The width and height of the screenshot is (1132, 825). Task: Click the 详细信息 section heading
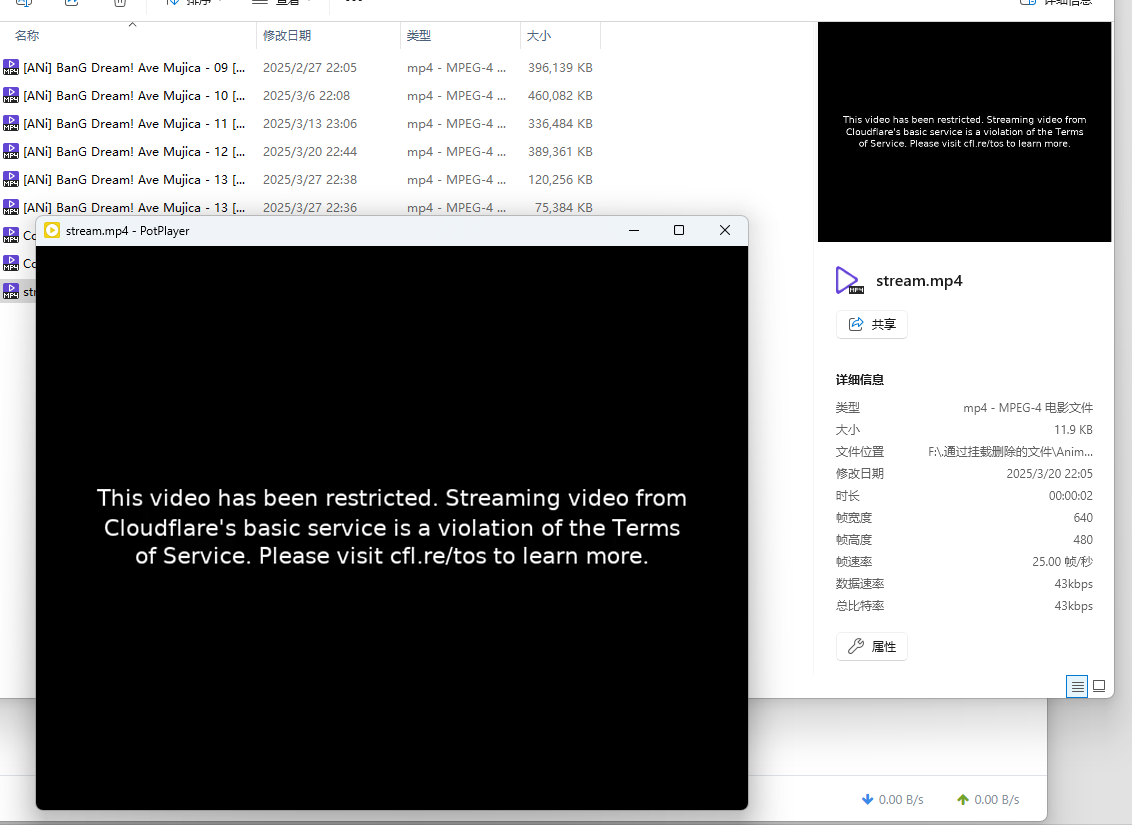(860, 380)
